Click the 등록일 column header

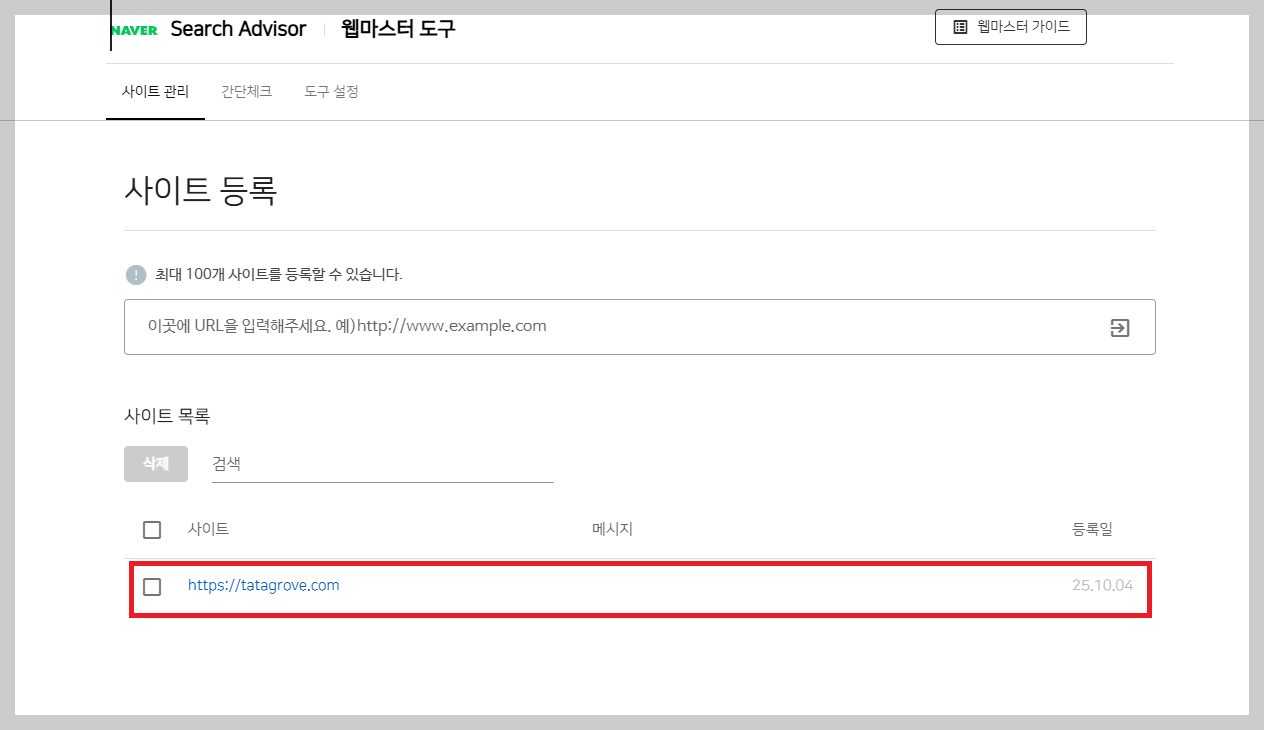tap(1090, 529)
